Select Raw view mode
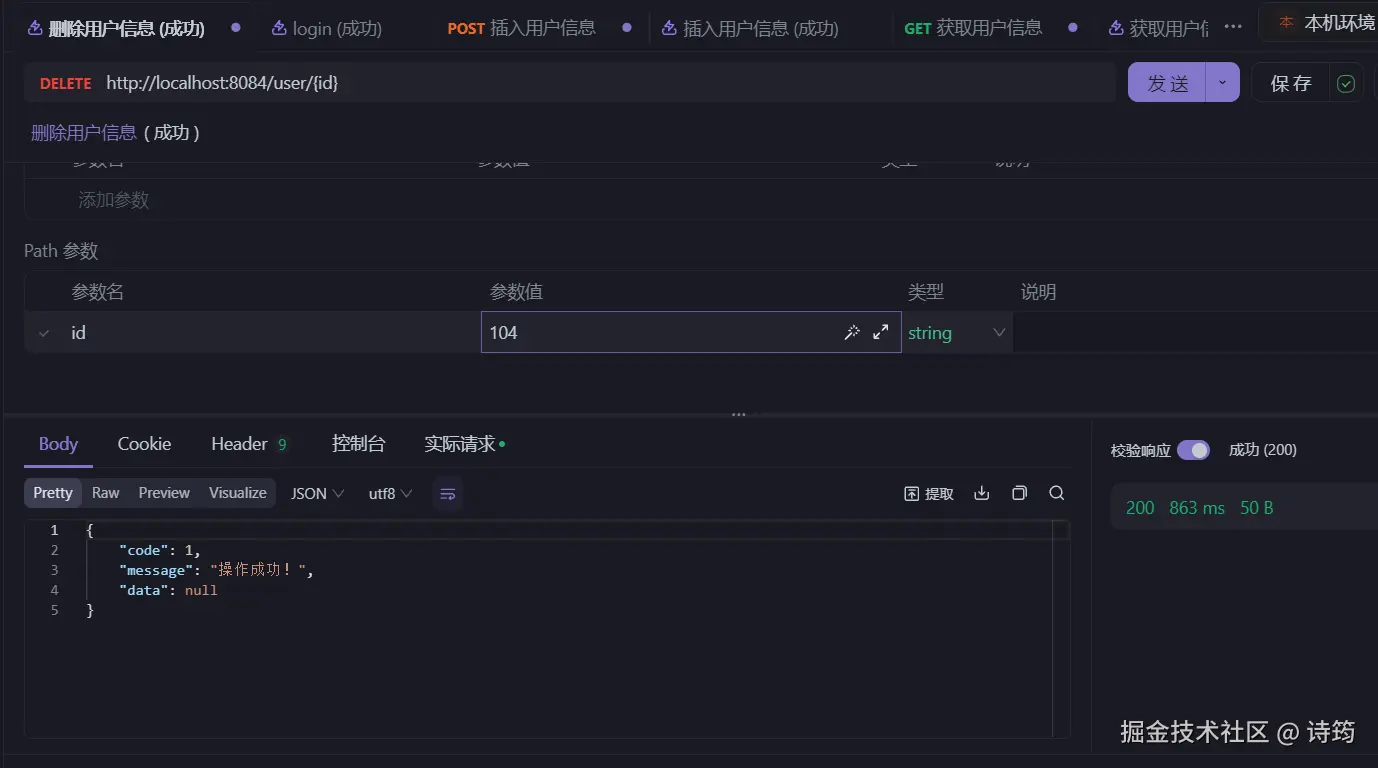The image size is (1378, 768). (x=105, y=493)
